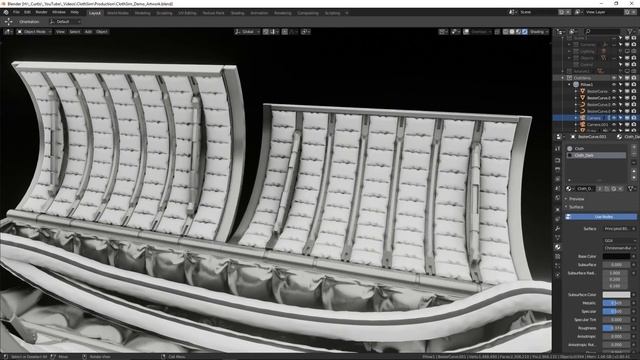Viewport: 640px width, 360px height.
Task: Toggle eye visibility for Pillow1
Action: point(613,84)
